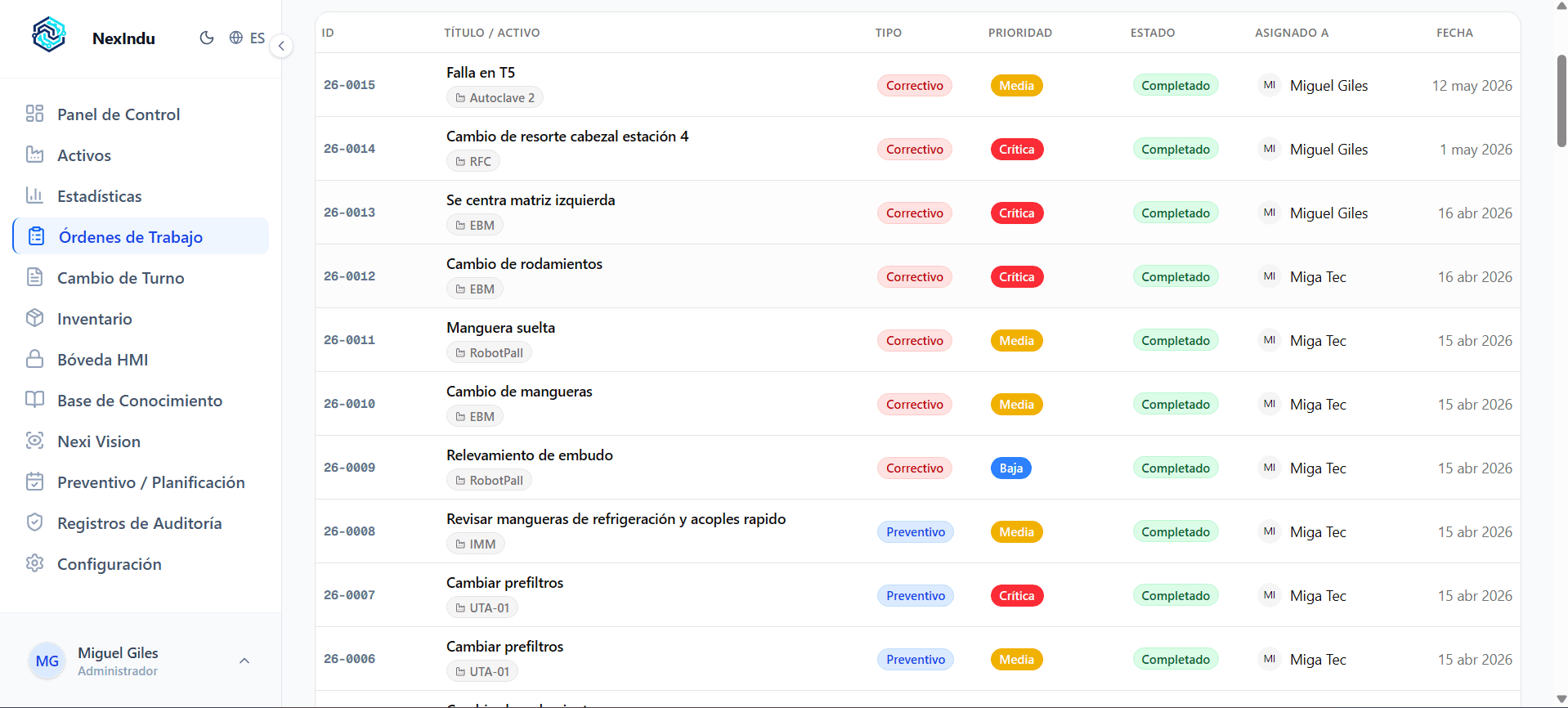Screen dimensions: 1568x708
Task: Click the Bóveda HMI lock icon
Action: (34, 359)
